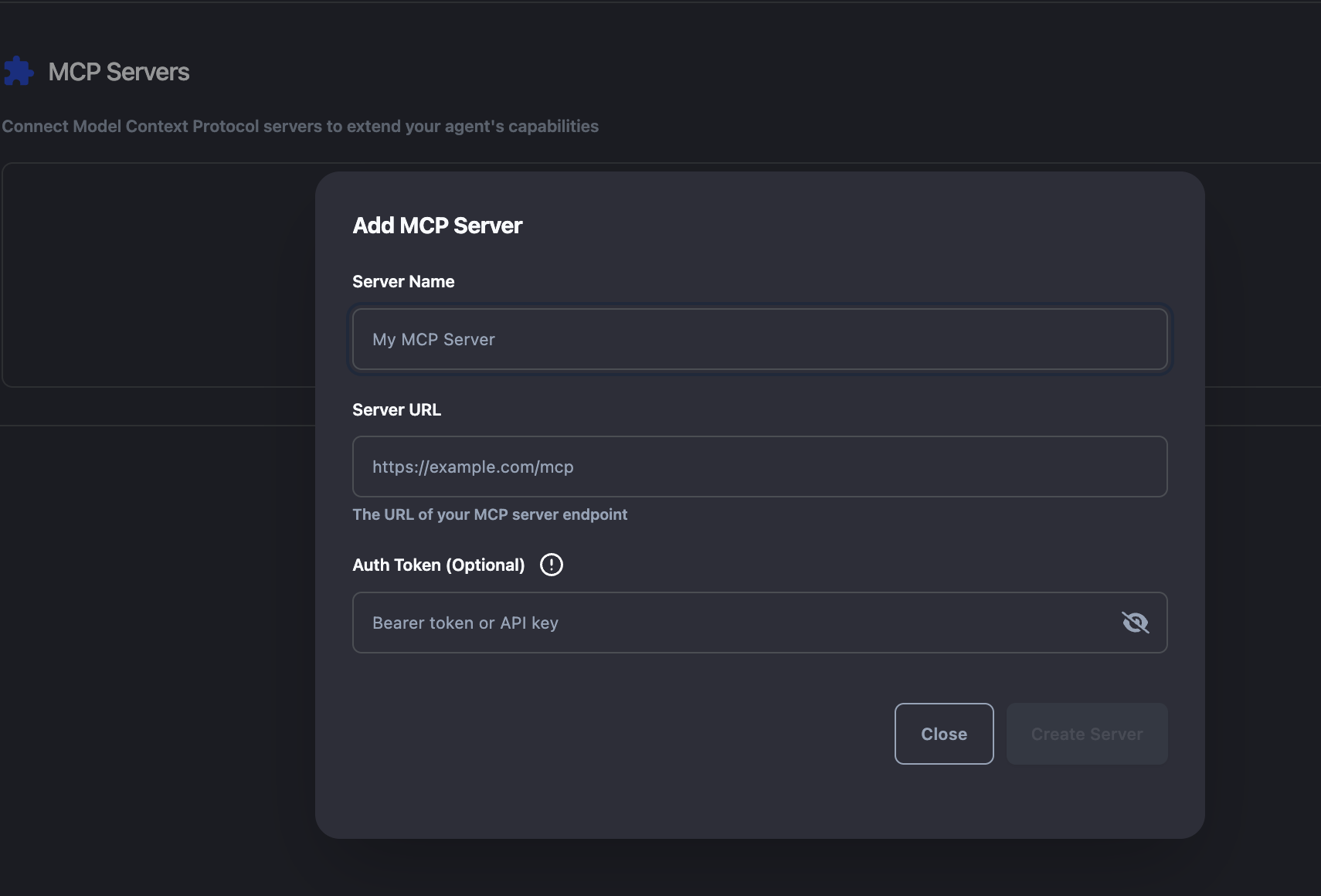
Task: Select the Auth Token input box
Action: [x=734, y=623]
